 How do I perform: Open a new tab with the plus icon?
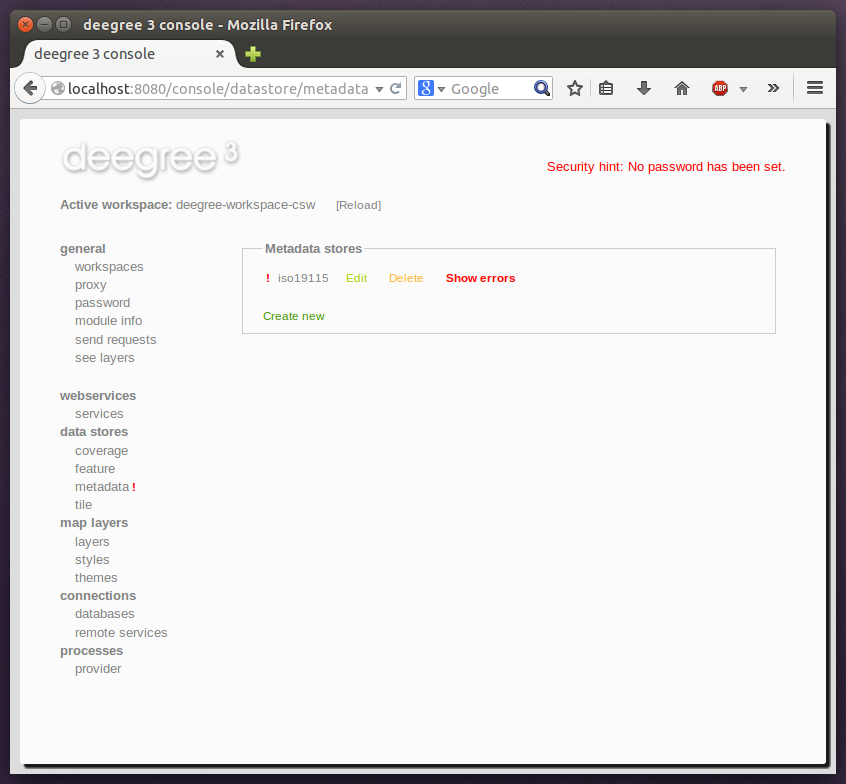251,54
